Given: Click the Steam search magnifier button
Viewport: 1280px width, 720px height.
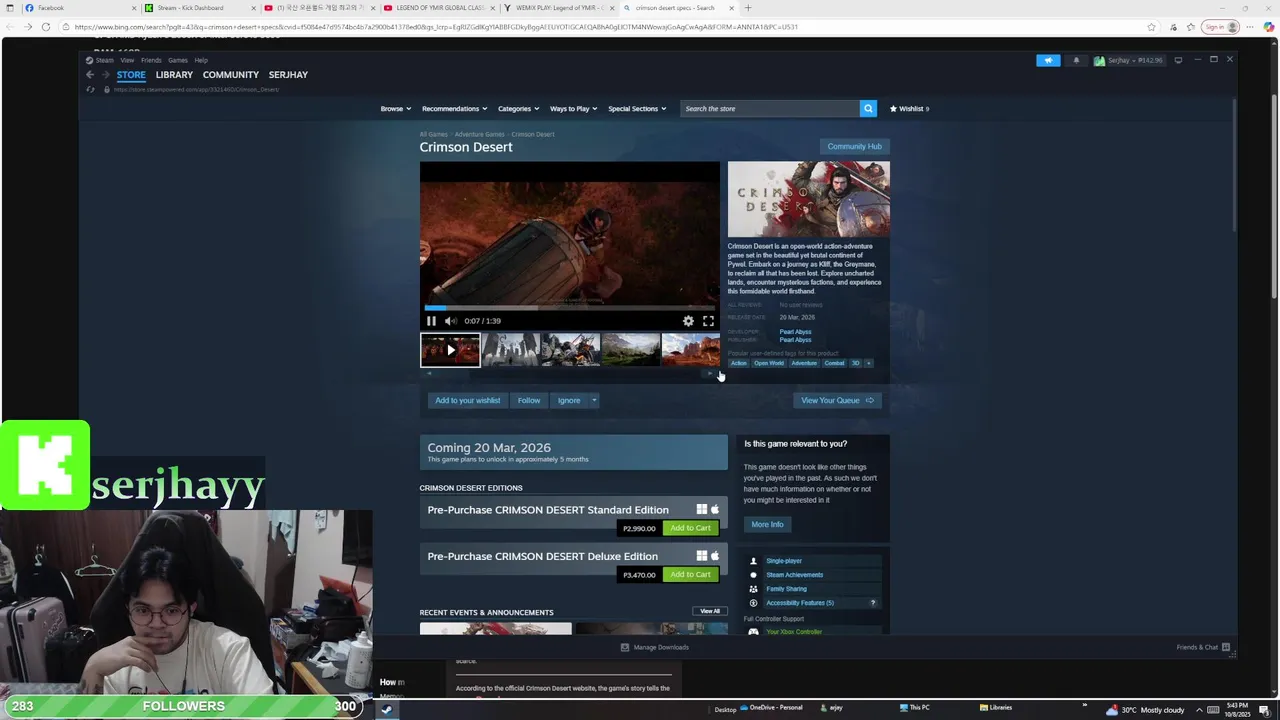Looking at the screenshot, I should pos(868,108).
